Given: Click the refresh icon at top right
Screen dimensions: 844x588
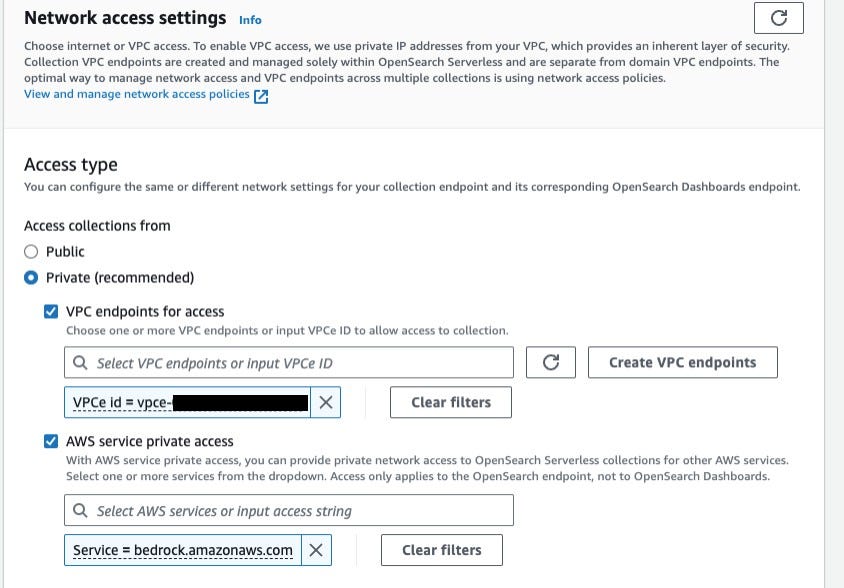Looking at the screenshot, I should click(x=779, y=18).
